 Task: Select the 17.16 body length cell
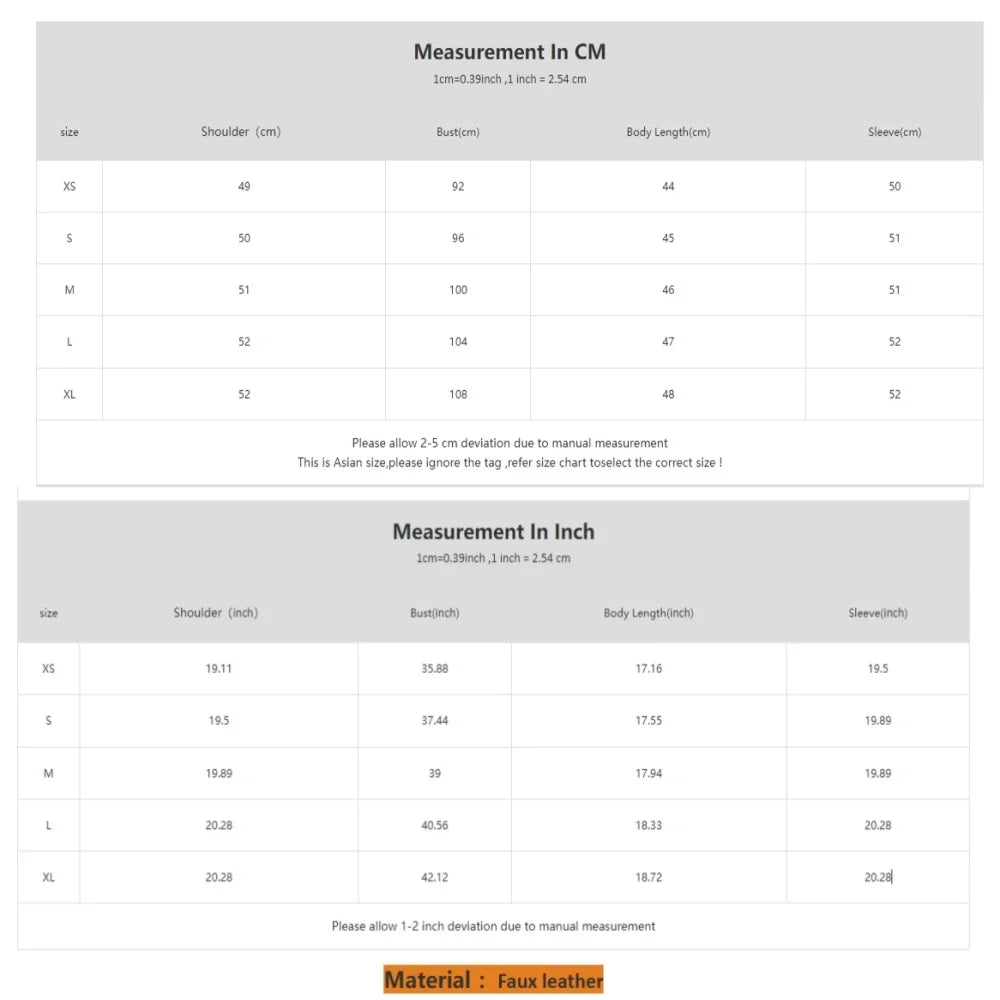click(x=648, y=668)
